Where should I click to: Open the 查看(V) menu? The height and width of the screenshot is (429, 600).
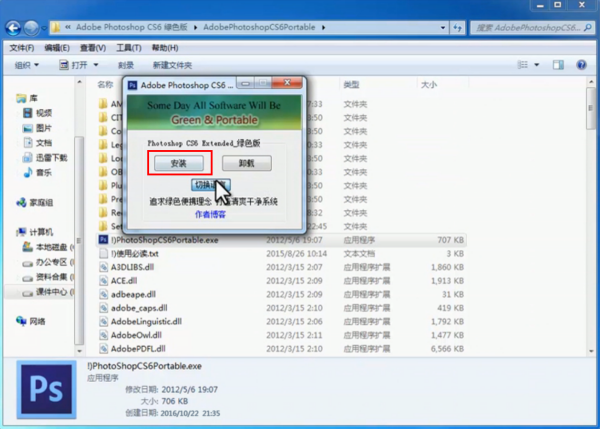click(93, 48)
